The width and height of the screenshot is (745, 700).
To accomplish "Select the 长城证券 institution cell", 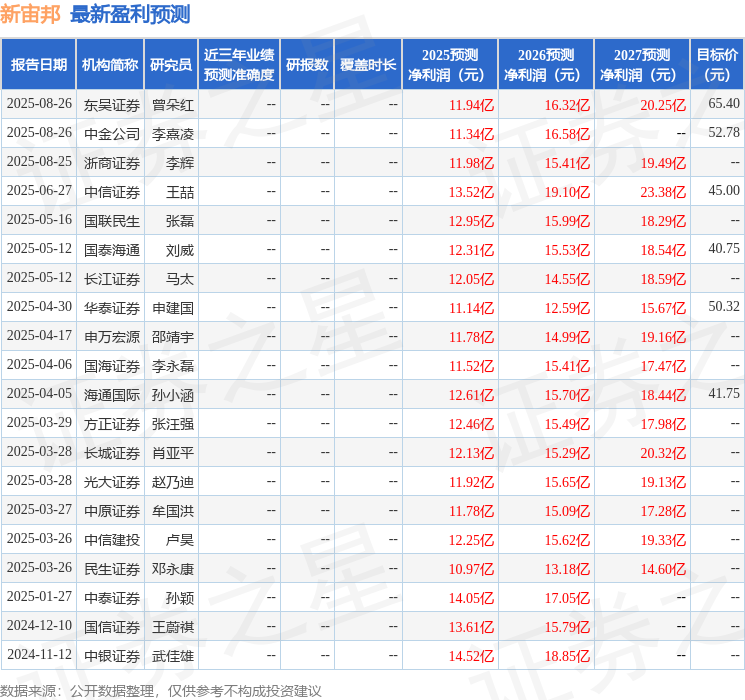I will 112,453.
